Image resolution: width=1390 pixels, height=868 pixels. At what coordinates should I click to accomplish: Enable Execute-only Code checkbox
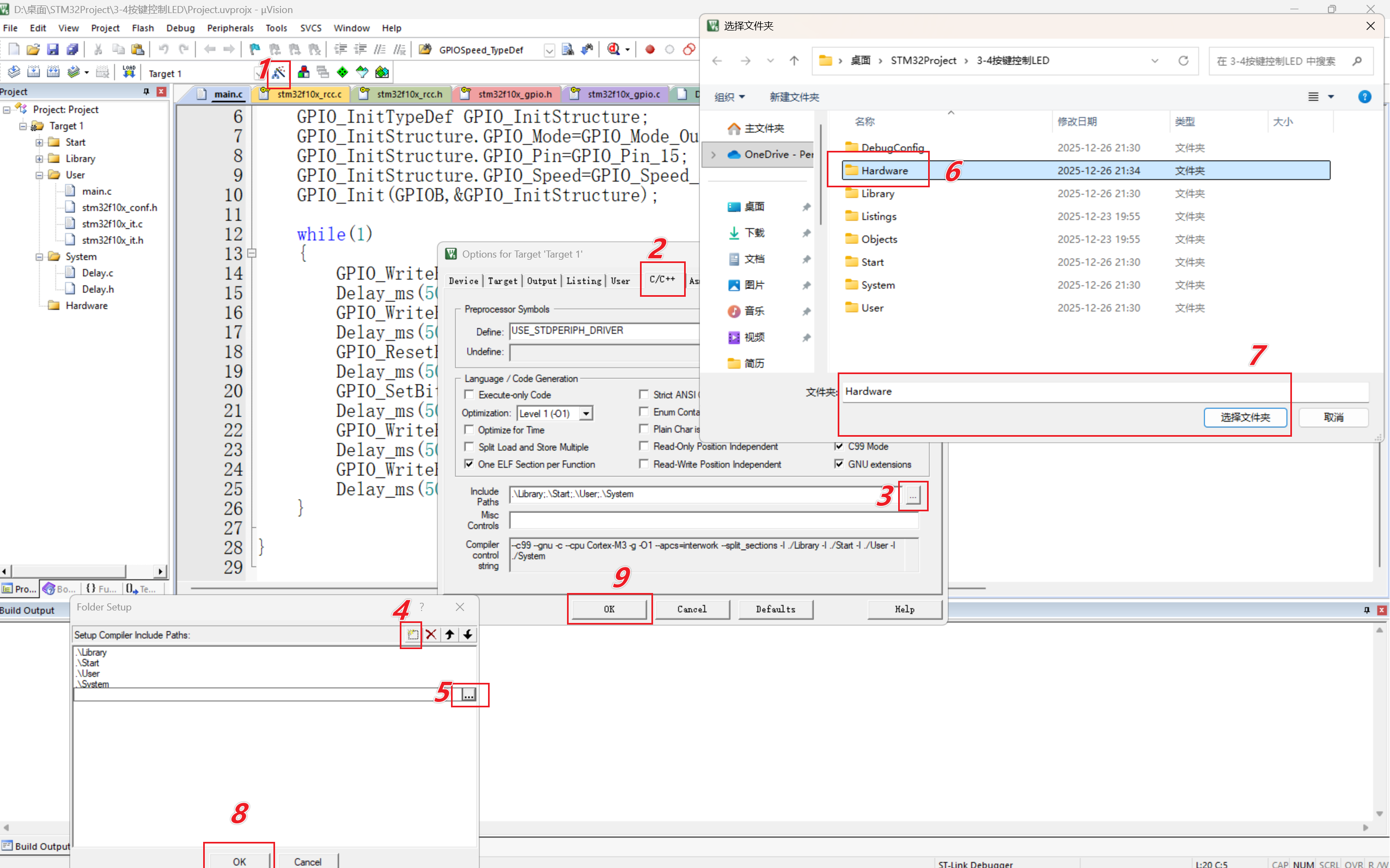(469, 395)
